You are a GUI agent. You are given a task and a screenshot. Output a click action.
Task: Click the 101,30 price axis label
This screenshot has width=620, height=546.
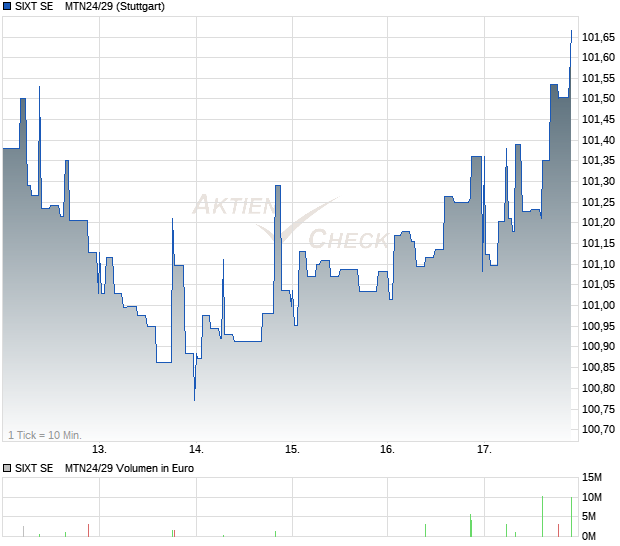click(598, 181)
